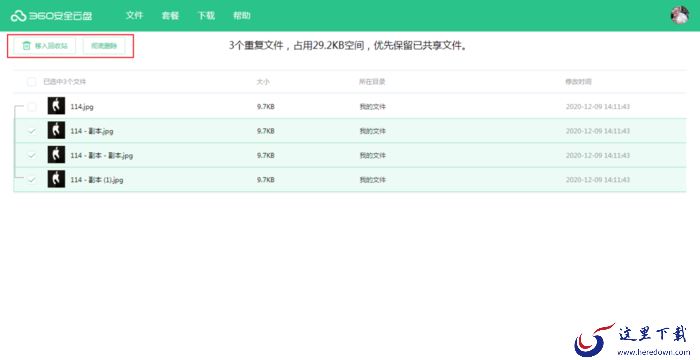Click the modified time in the 114 - 副本 (1).jpg row
The image size is (700, 360).
pos(598,180)
